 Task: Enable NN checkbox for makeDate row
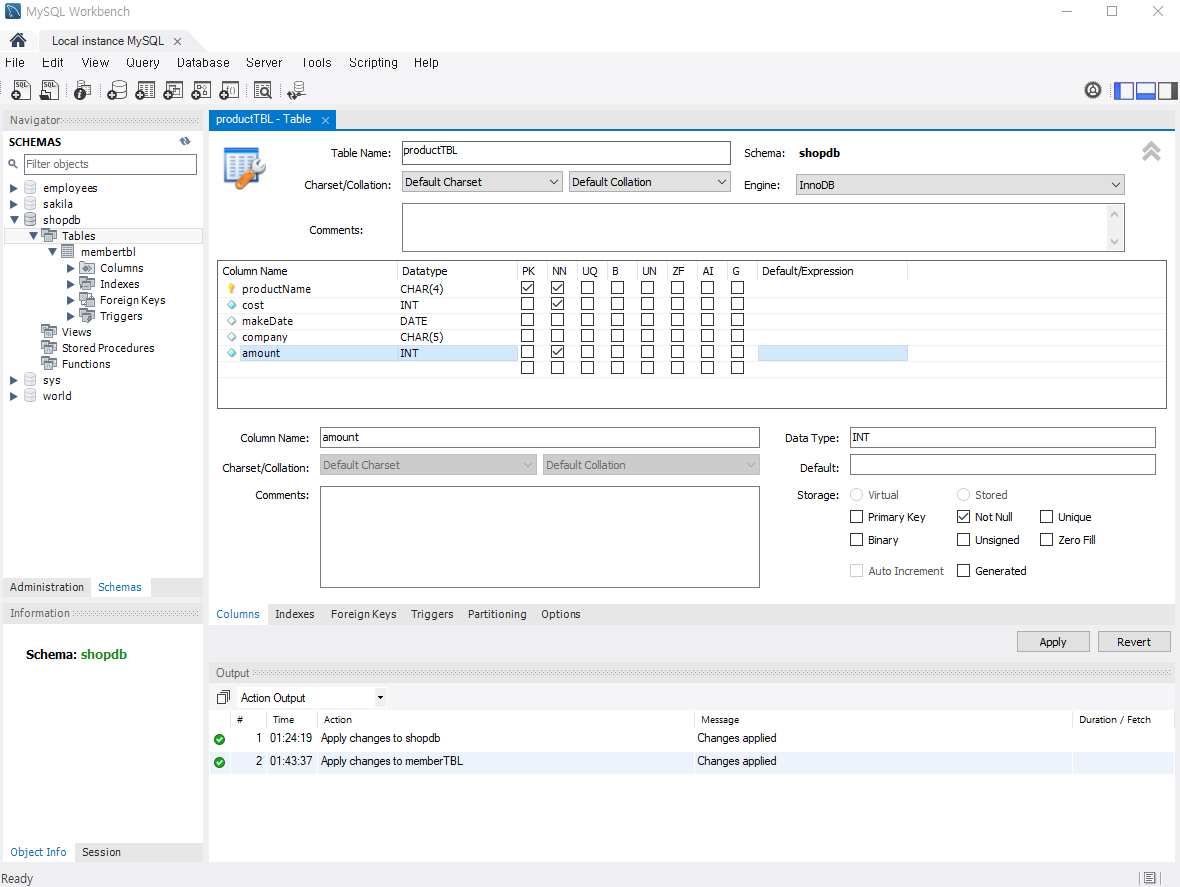pos(558,320)
